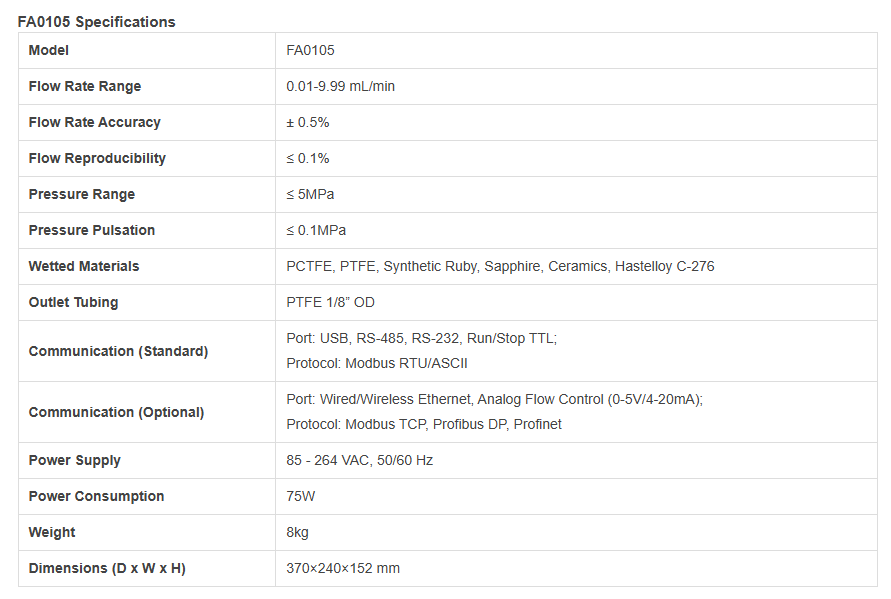Image resolution: width=891 pixels, height=599 pixels.
Task: Click the Communication (Optional) label
Action: click(116, 412)
